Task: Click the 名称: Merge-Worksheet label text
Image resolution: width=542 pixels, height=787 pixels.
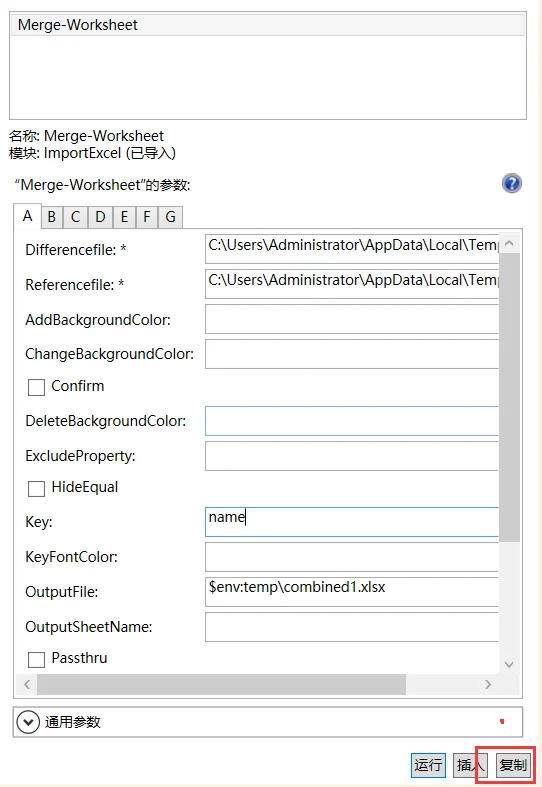Action: coord(86,136)
